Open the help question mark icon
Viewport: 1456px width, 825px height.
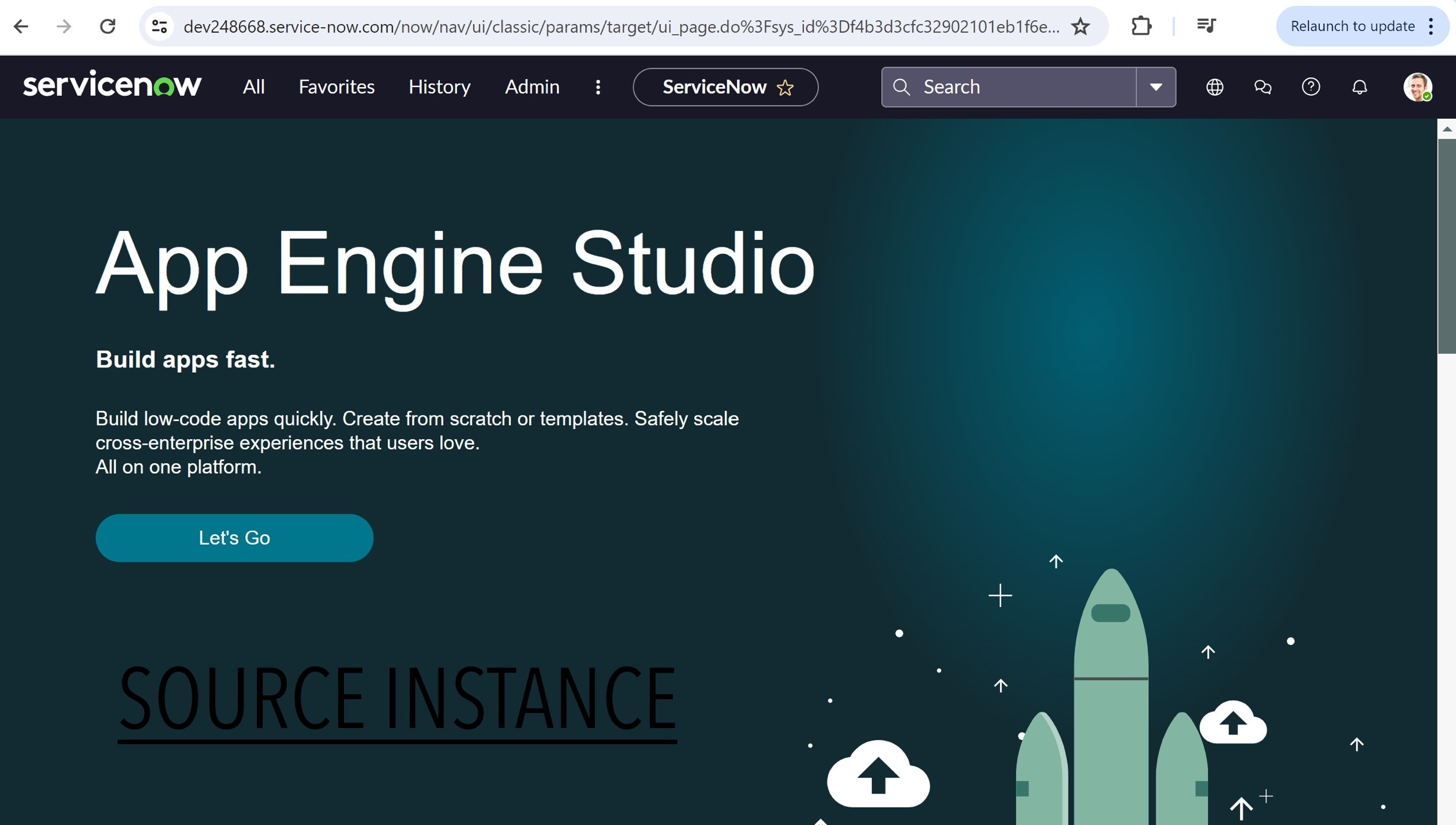[1311, 87]
